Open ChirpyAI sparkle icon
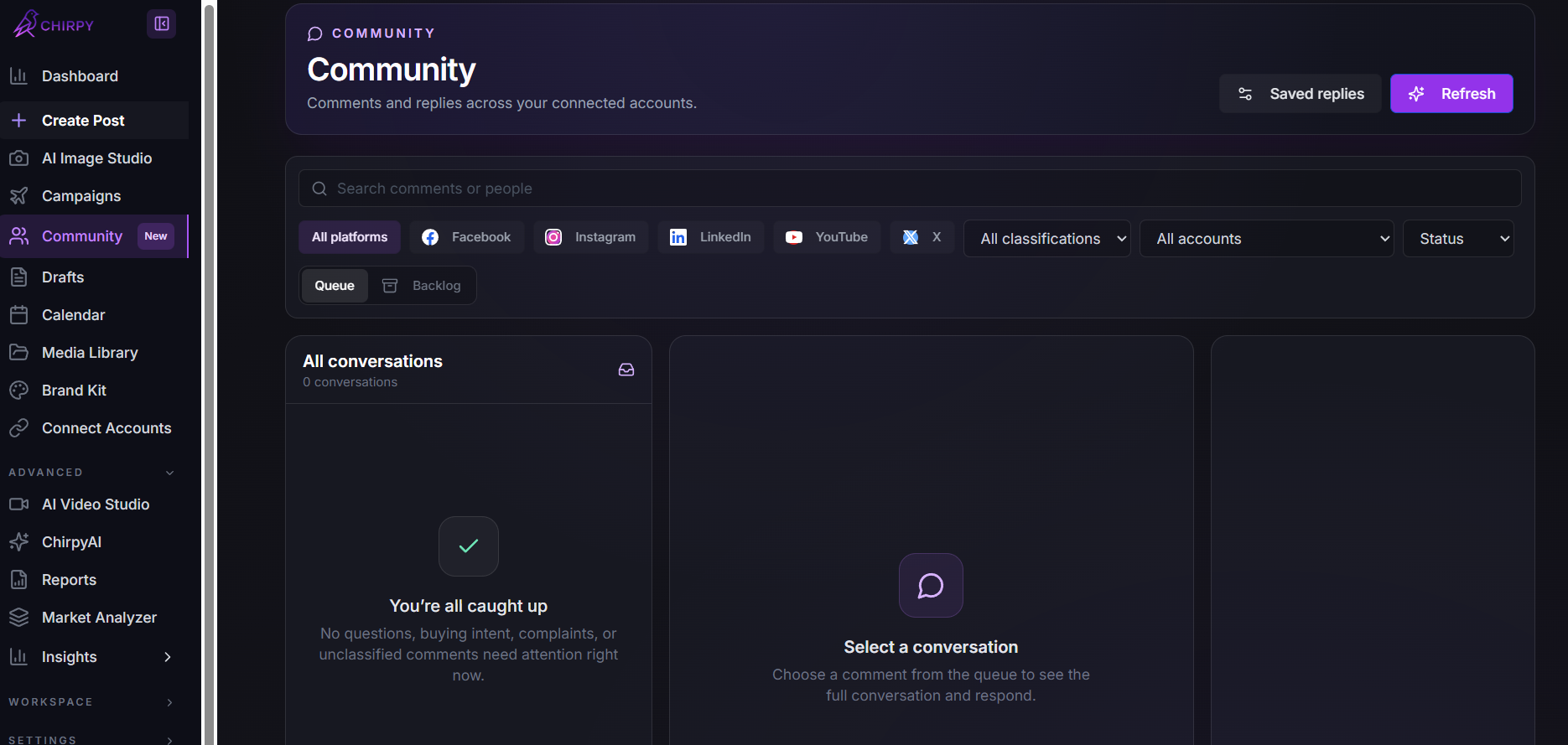Screen dimensions: 1568x745 point(19,542)
